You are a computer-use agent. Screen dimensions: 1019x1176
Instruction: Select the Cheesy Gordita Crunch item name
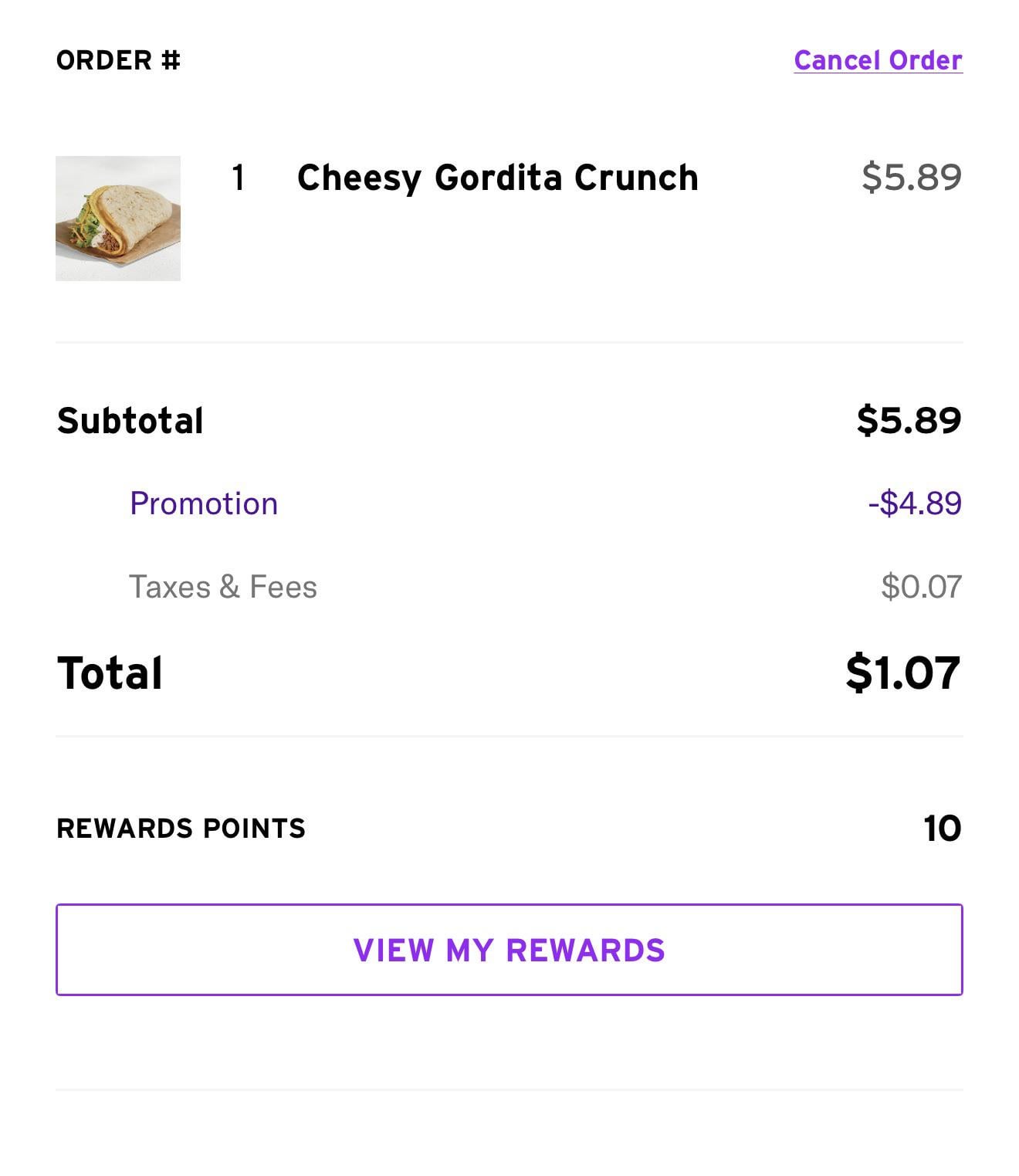coord(497,178)
